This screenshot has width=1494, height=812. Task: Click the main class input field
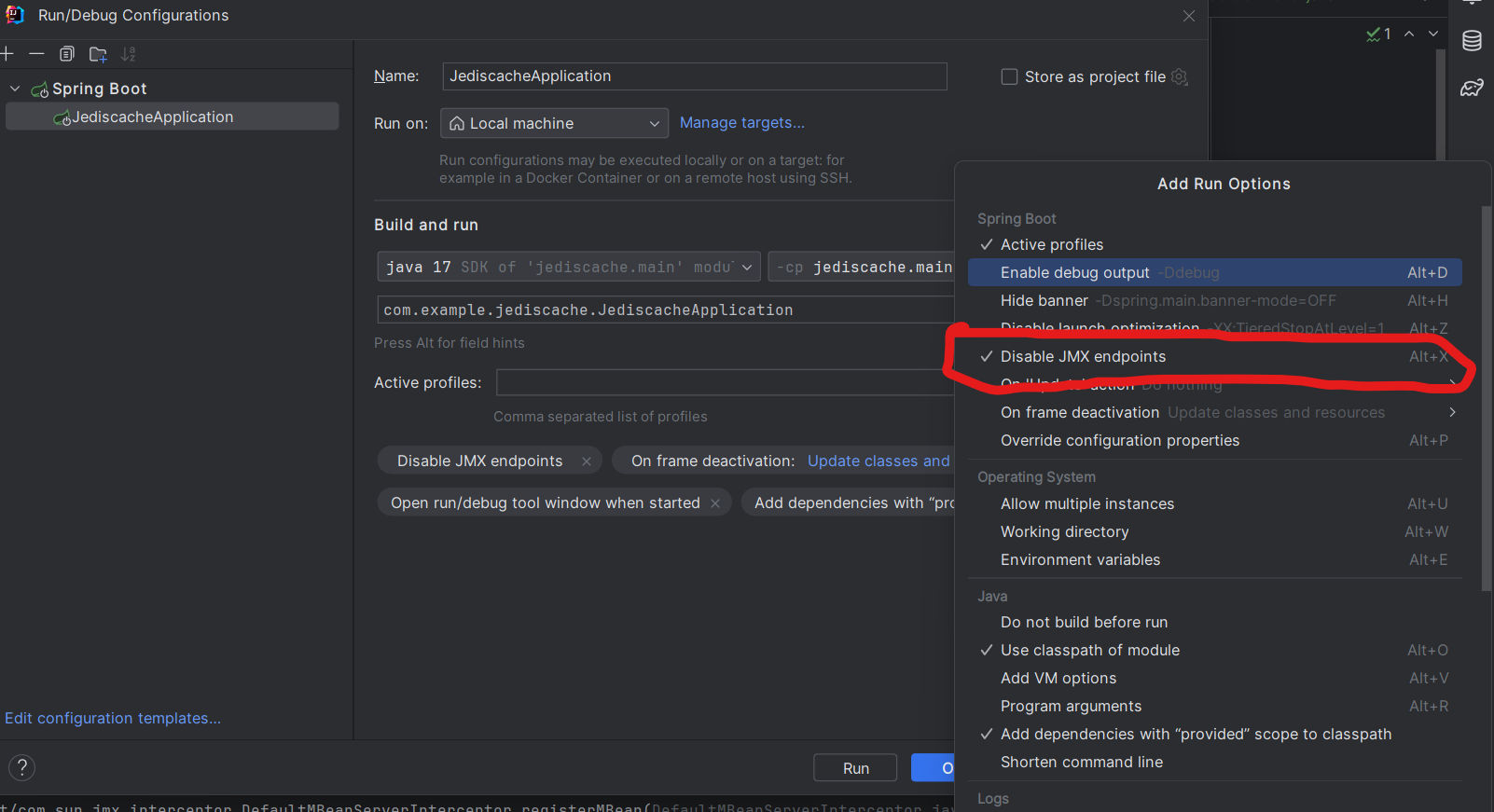(x=666, y=310)
